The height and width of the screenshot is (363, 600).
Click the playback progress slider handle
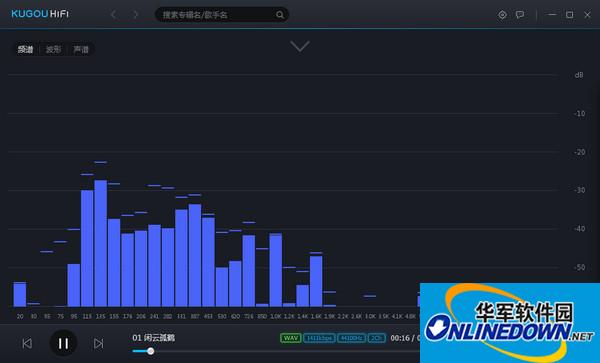(151, 351)
